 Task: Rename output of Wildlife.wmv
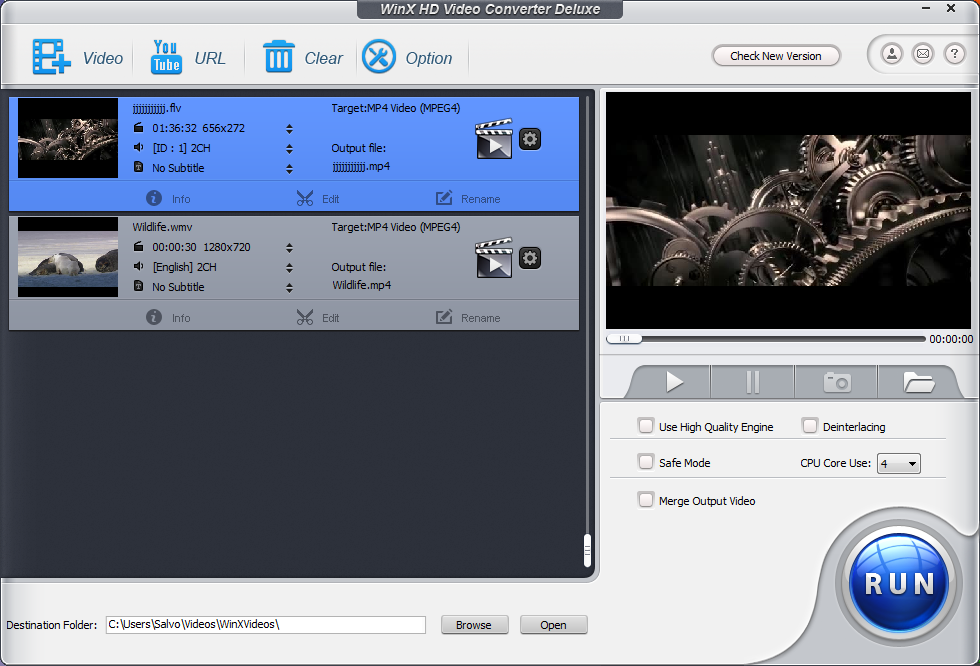tap(468, 317)
